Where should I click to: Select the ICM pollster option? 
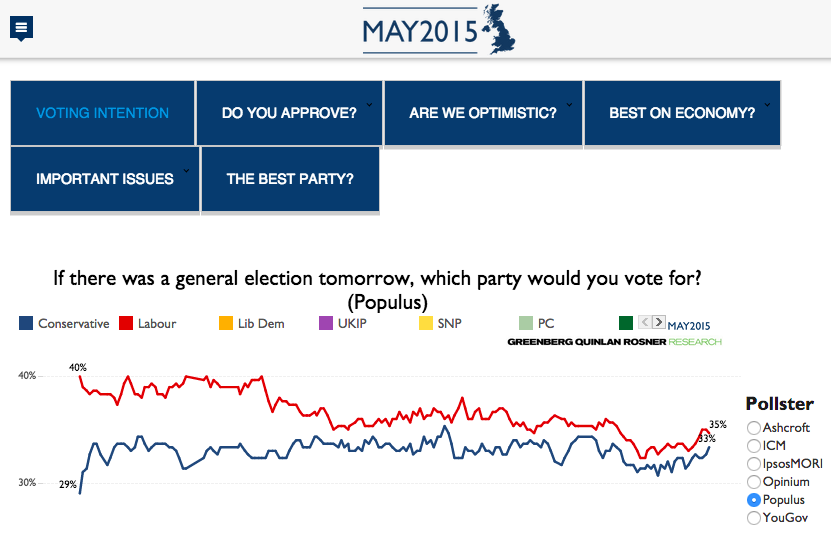coord(754,446)
